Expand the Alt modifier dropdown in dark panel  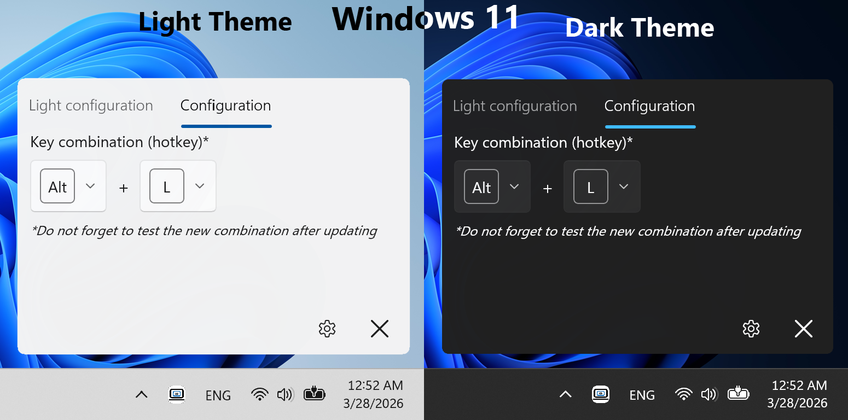click(492, 186)
